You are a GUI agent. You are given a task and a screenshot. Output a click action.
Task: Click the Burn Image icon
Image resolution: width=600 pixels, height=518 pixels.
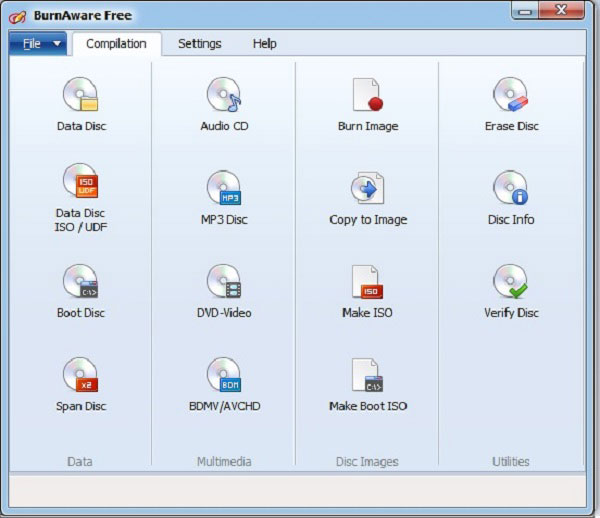pos(368,104)
